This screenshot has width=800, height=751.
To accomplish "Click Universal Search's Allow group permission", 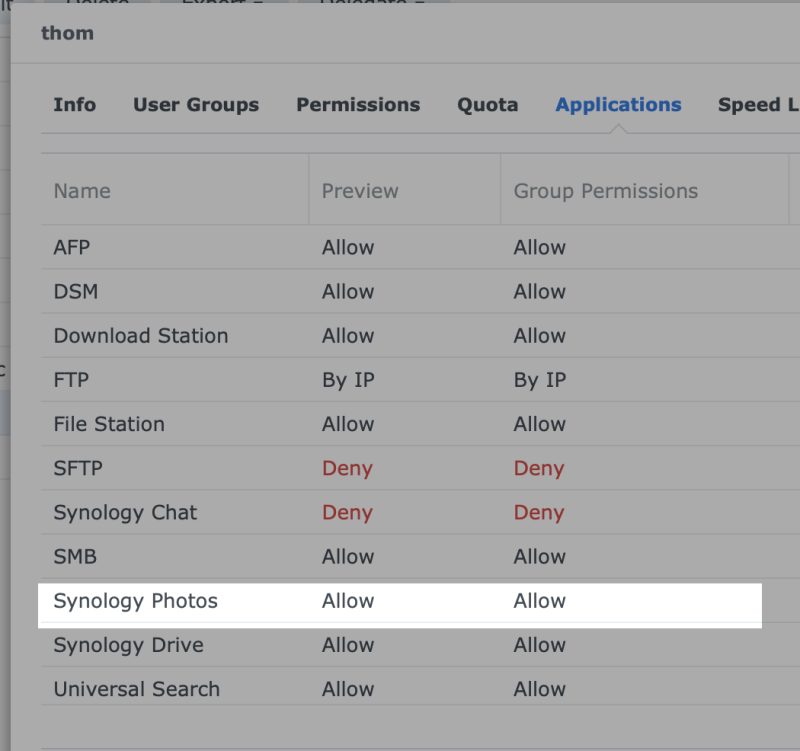I will tap(539, 689).
